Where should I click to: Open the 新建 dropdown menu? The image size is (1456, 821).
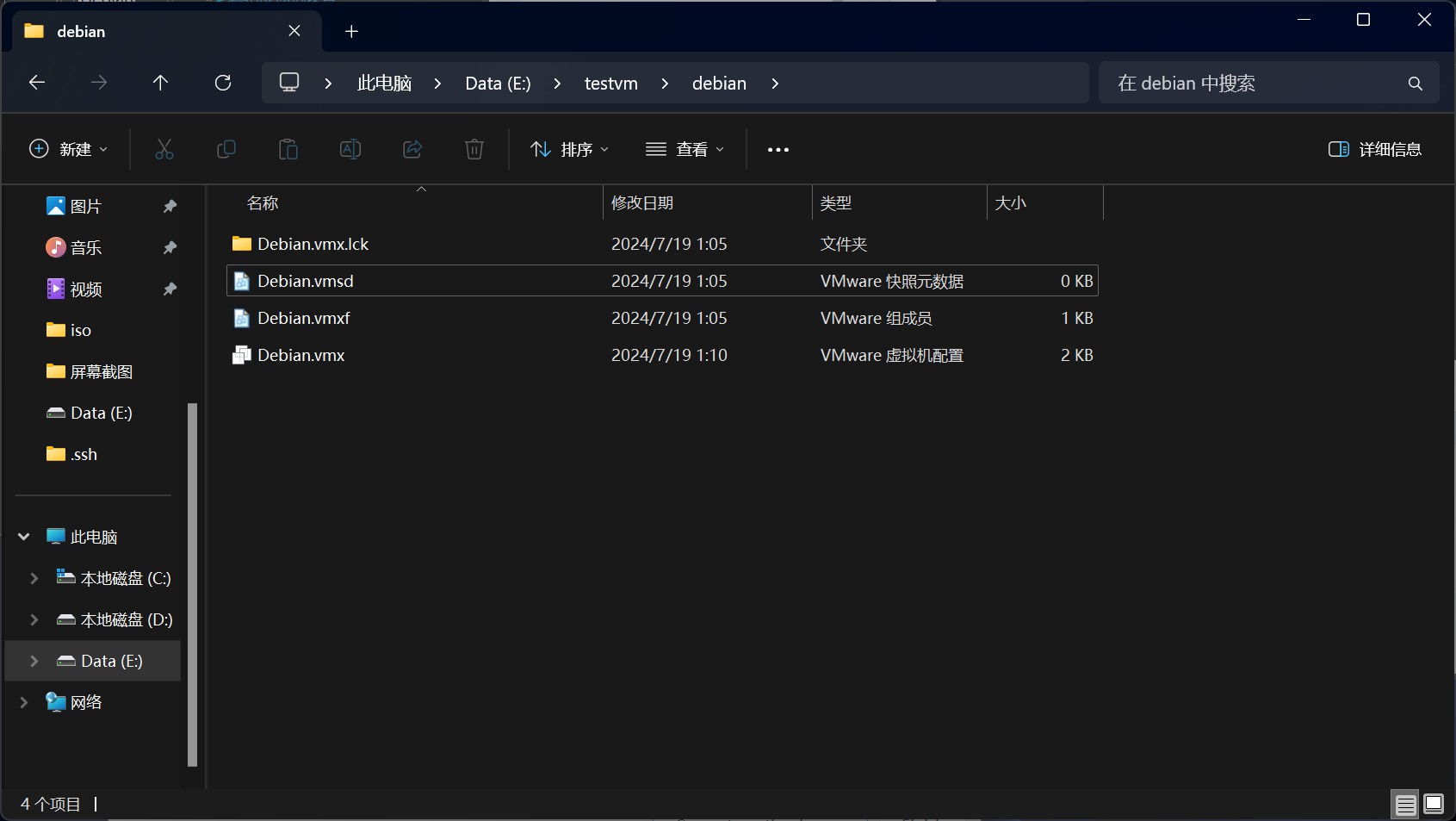[x=69, y=149]
